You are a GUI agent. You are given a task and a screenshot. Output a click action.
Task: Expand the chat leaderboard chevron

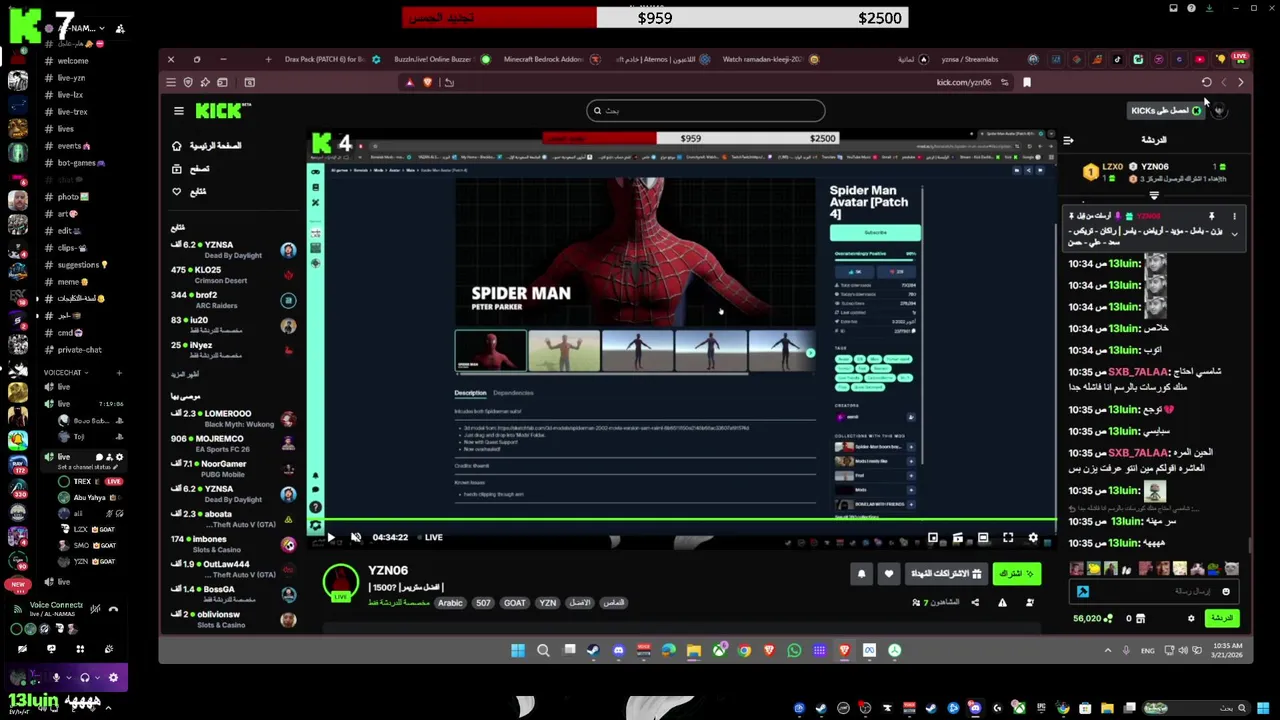(x=1154, y=196)
